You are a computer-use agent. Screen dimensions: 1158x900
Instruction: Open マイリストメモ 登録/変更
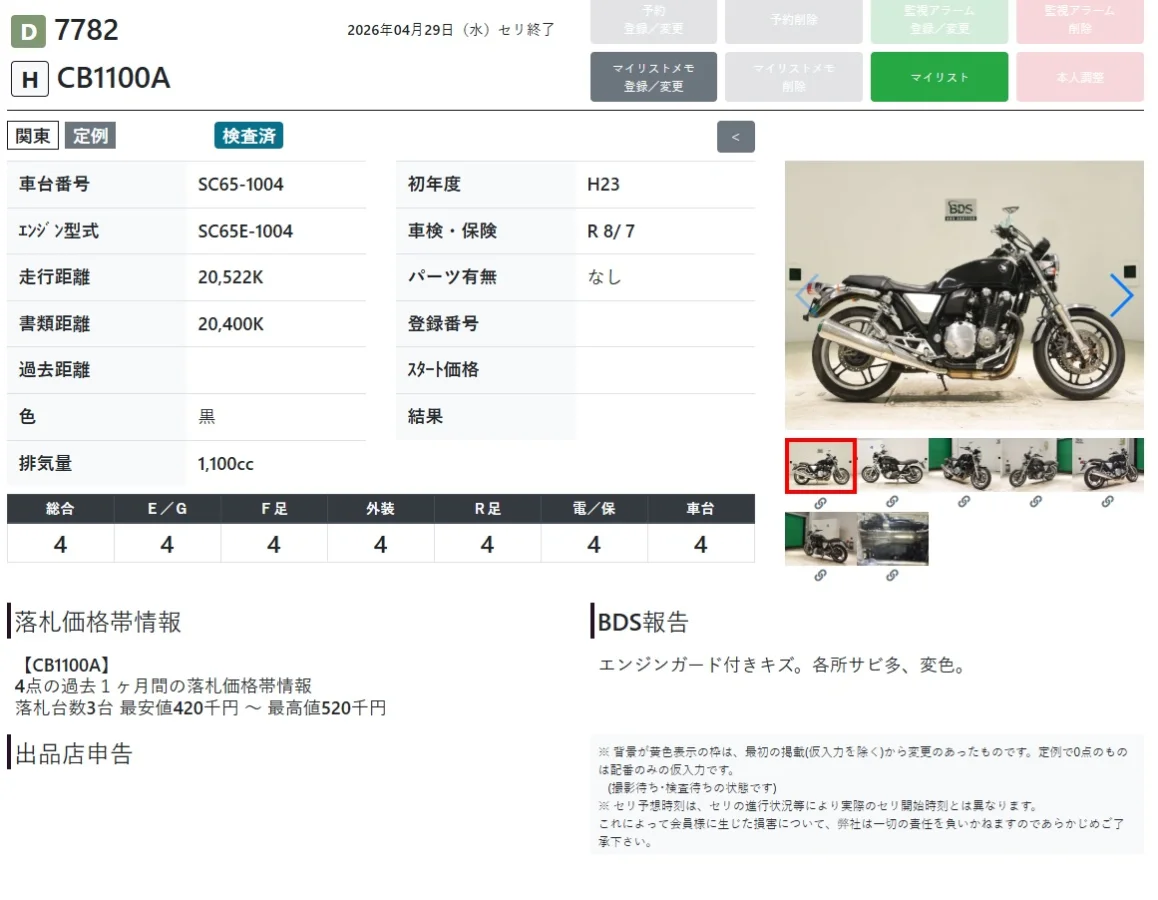point(653,77)
